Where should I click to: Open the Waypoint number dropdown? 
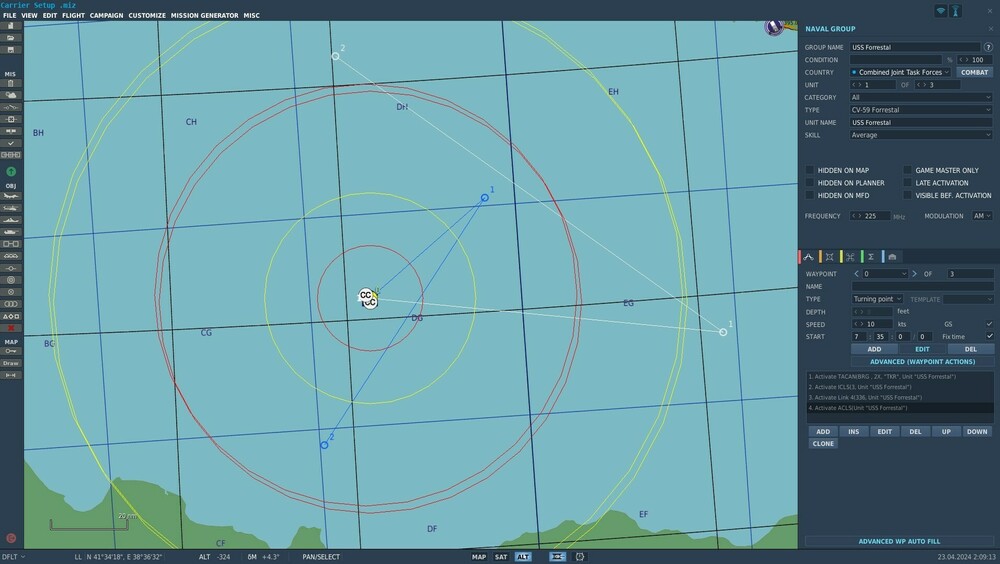coord(885,274)
